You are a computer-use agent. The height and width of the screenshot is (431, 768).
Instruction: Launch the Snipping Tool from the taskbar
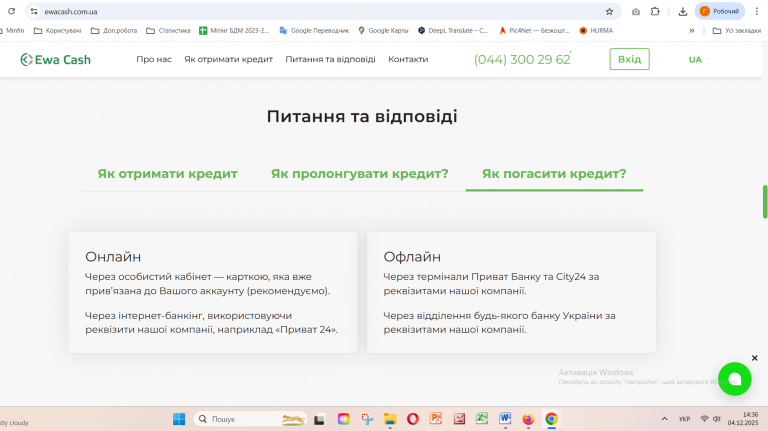(x=367, y=419)
